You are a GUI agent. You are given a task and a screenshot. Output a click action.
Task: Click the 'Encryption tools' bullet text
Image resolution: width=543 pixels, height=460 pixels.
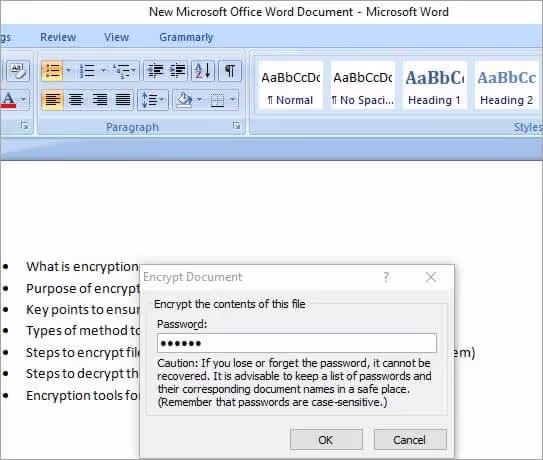click(x=83, y=396)
